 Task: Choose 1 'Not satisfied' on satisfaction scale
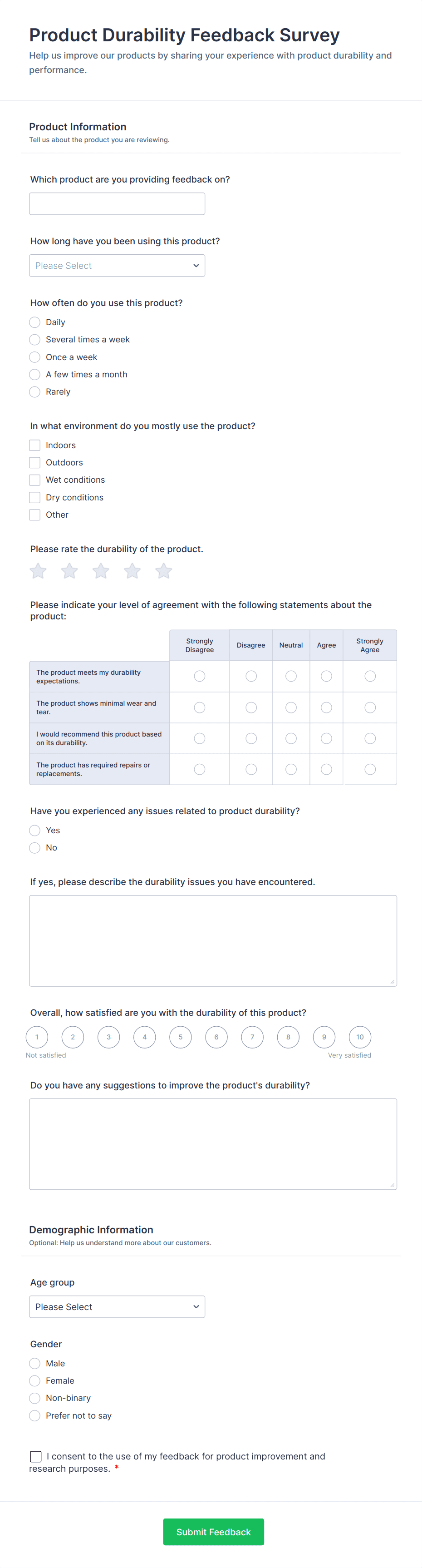pos(36,1037)
